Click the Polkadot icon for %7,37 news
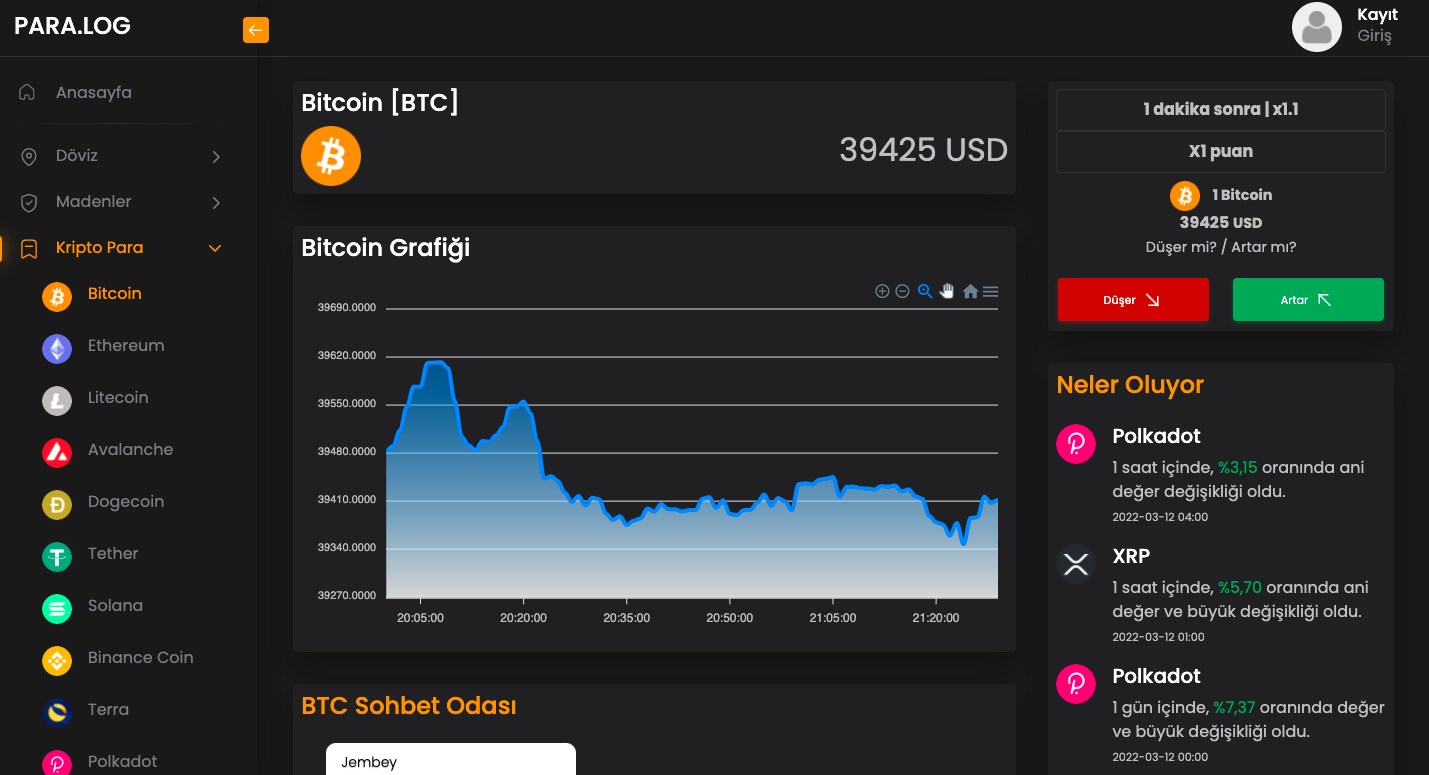The height and width of the screenshot is (775, 1429). click(1076, 683)
